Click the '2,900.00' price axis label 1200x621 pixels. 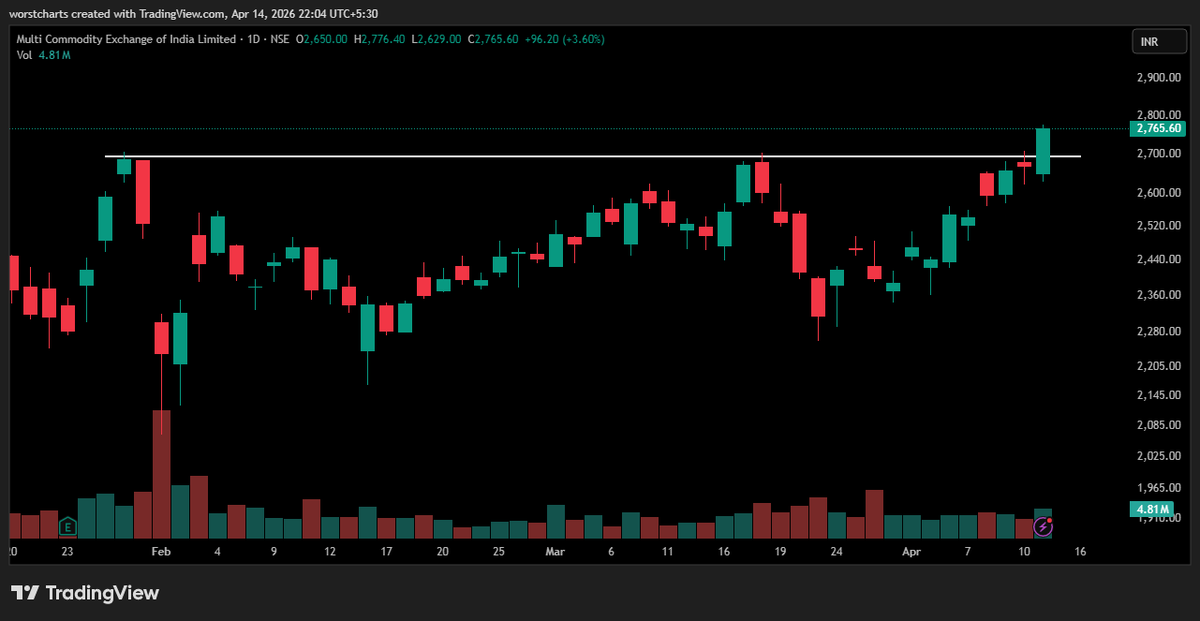pos(1159,78)
